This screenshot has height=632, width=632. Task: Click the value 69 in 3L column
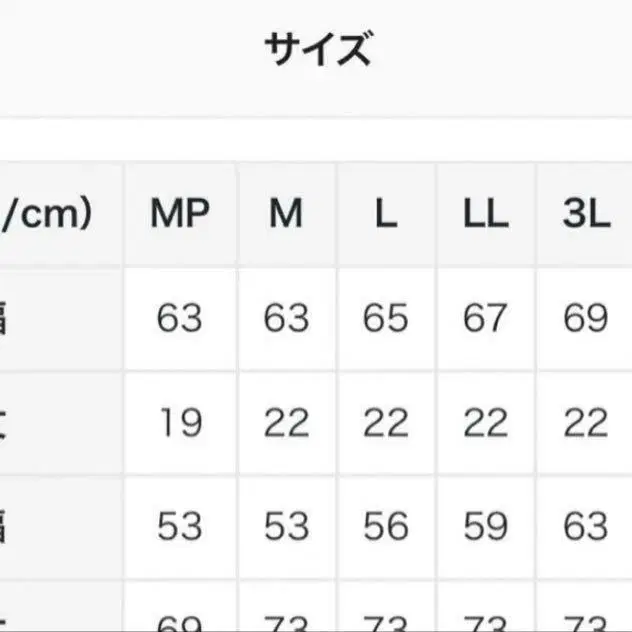coord(586,318)
